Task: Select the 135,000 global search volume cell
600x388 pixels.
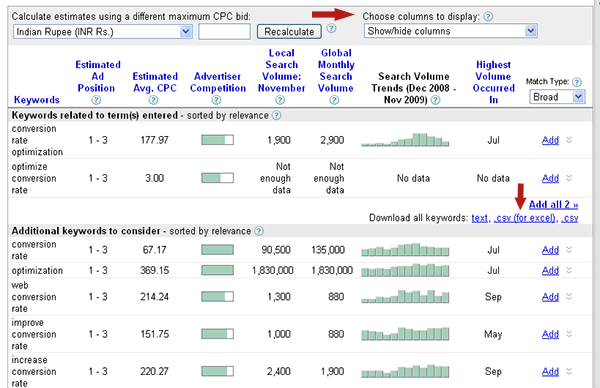Action: point(328,250)
